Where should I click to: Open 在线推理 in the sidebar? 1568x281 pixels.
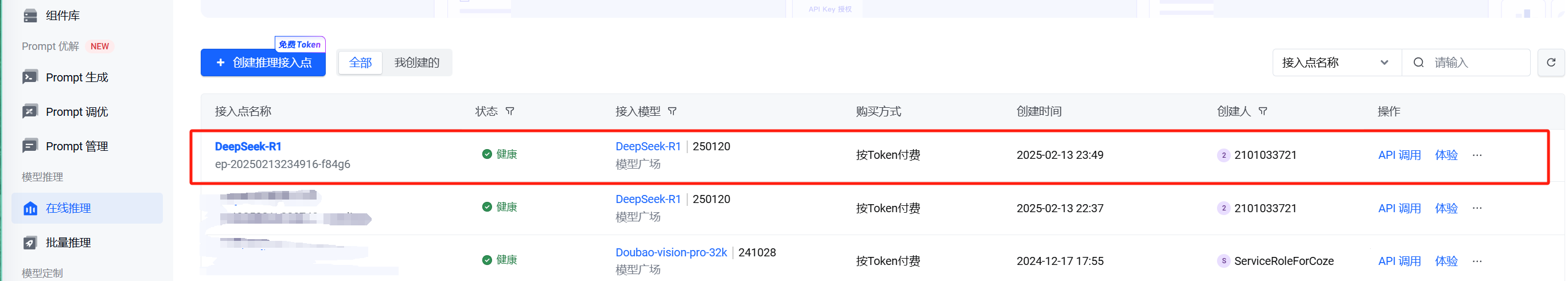tap(68, 208)
